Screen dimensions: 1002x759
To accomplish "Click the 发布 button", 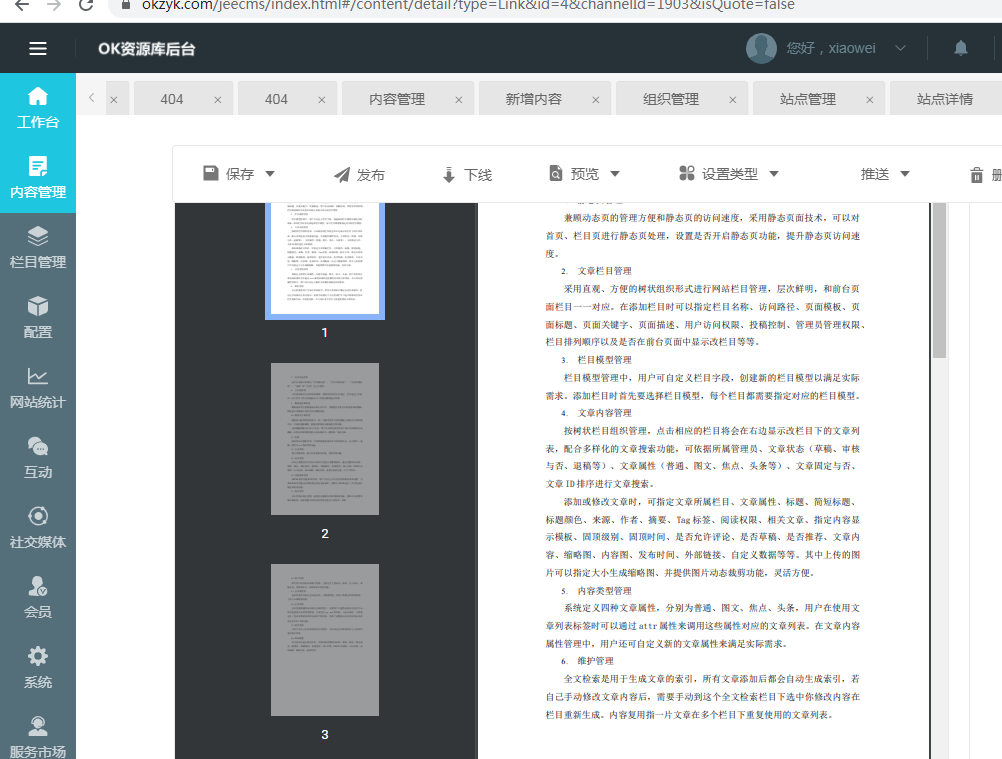I will (359, 174).
